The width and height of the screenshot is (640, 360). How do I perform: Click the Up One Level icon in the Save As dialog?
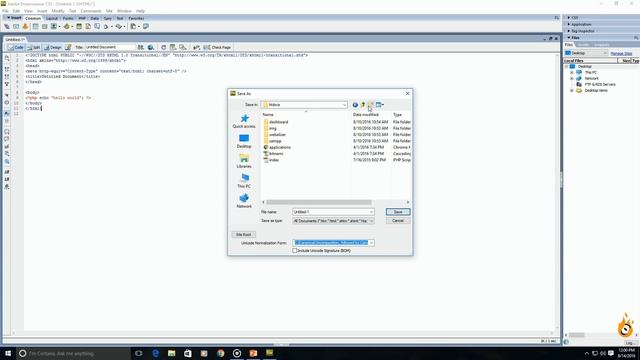[363, 105]
